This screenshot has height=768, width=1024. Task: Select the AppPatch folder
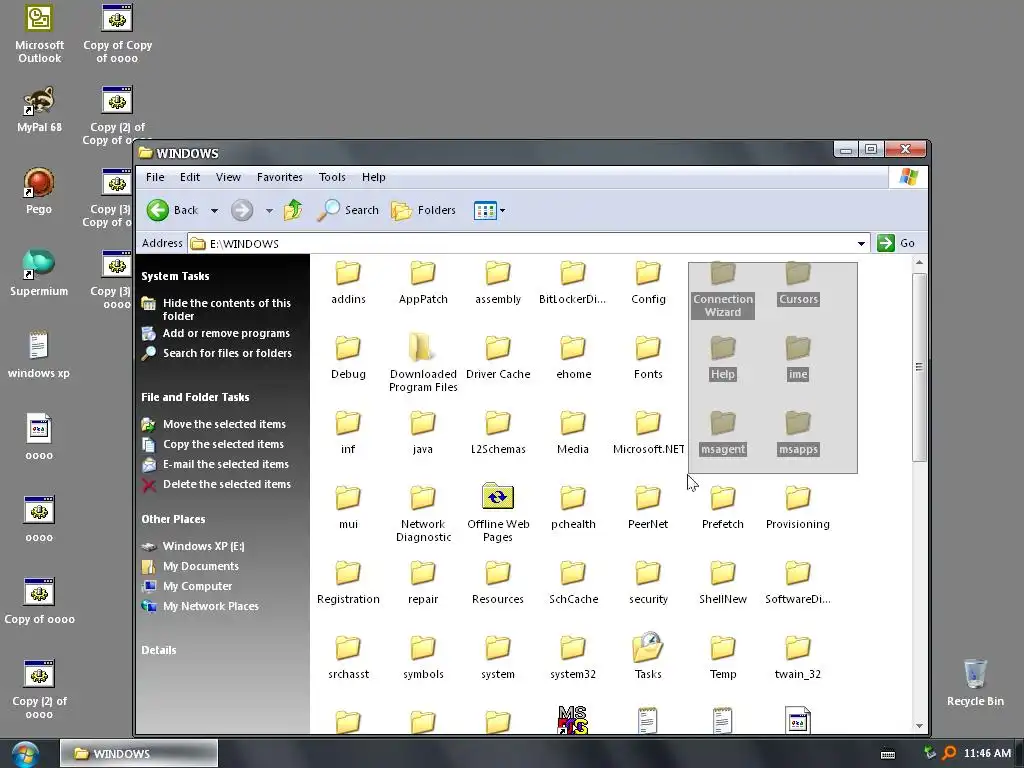(x=423, y=283)
